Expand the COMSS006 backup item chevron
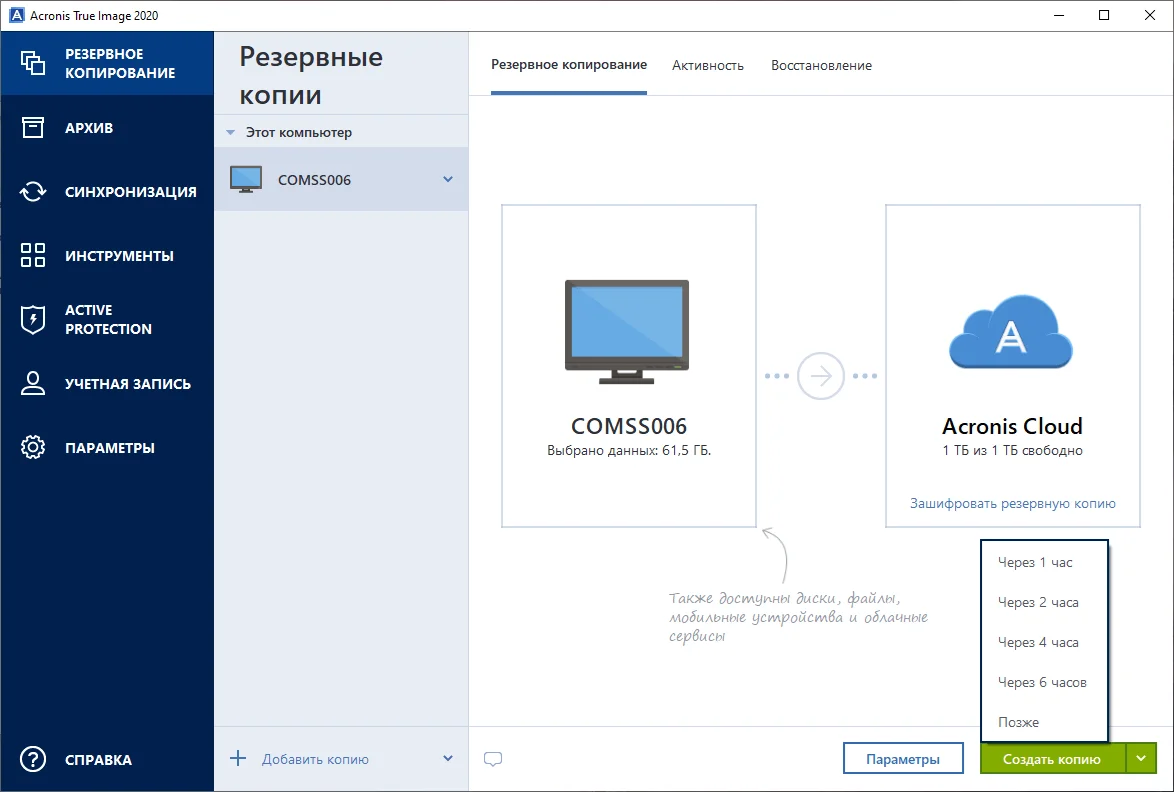 click(x=448, y=180)
